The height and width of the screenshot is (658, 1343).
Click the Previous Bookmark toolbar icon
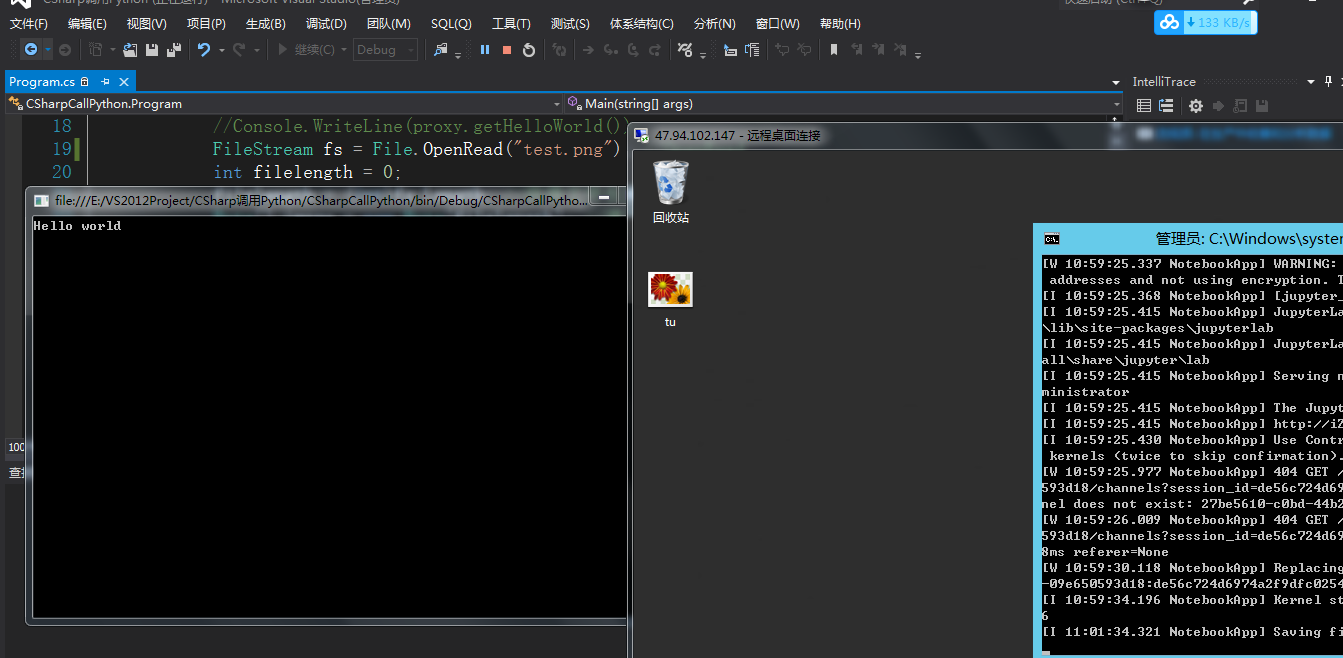[856, 49]
